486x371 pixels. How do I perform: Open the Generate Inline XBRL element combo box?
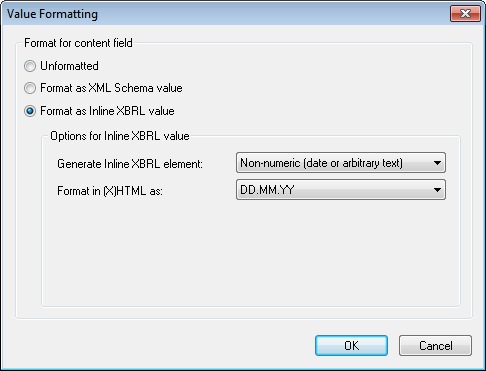pyautogui.click(x=341, y=163)
